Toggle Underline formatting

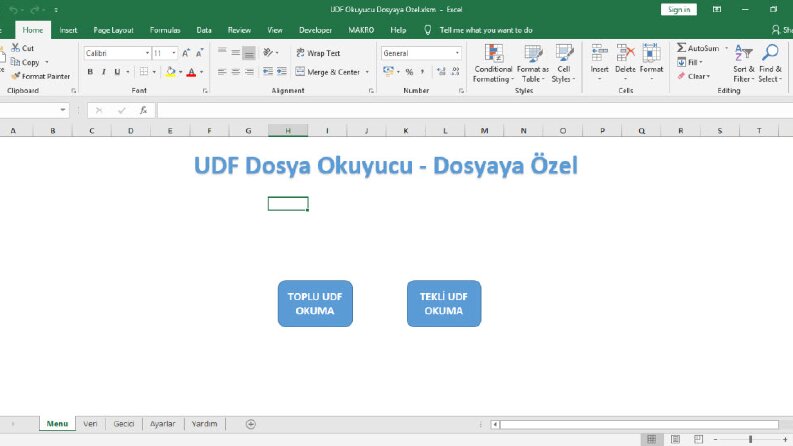(117, 72)
